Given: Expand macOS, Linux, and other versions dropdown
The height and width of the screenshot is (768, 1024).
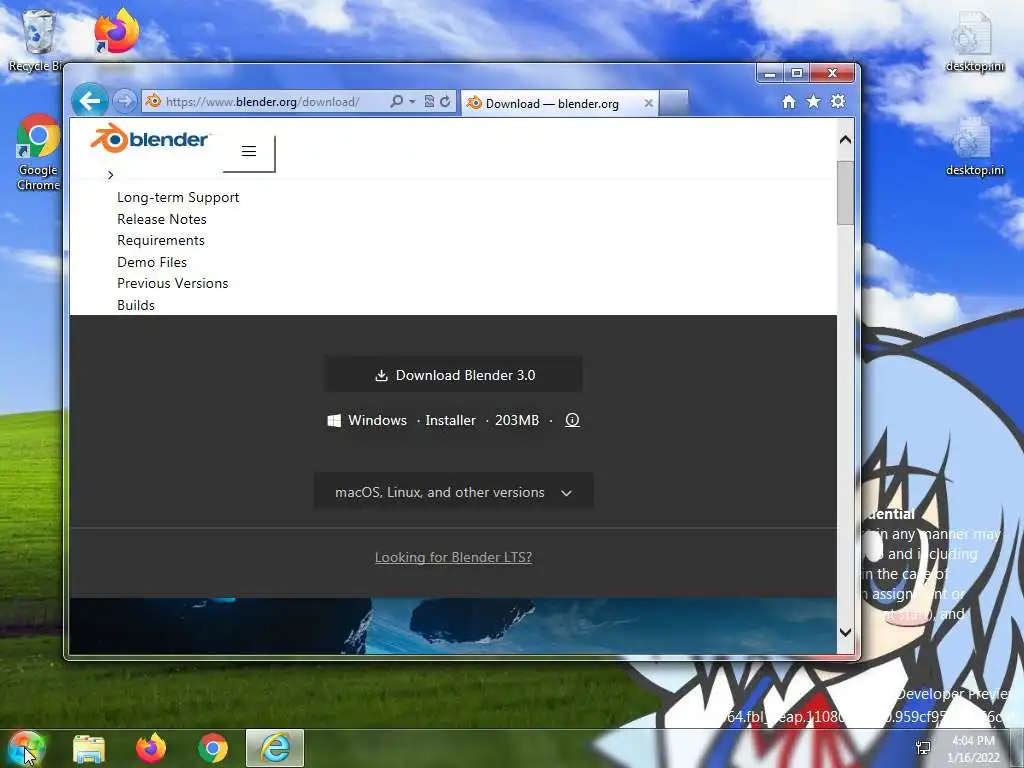Looking at the screenshot, I should point(453,492).
